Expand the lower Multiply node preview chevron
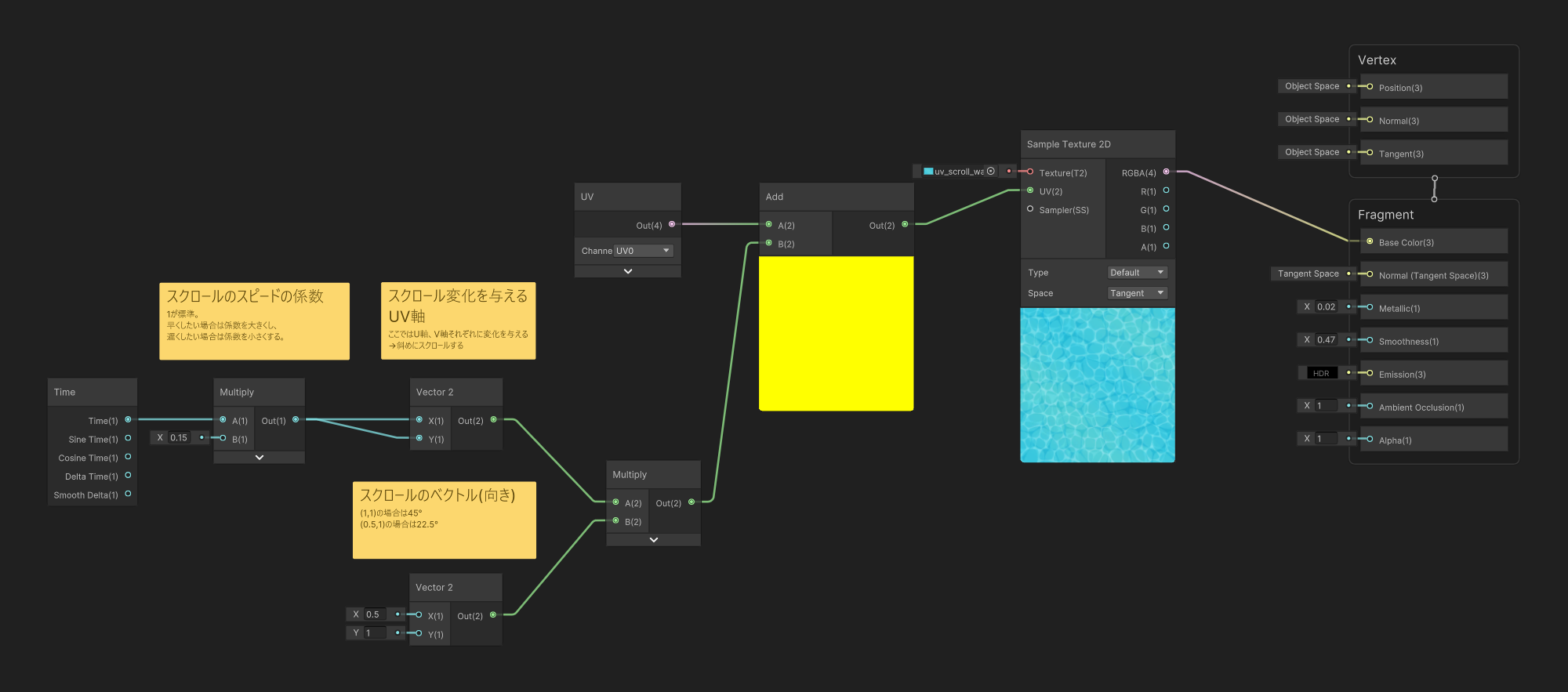 653,540
